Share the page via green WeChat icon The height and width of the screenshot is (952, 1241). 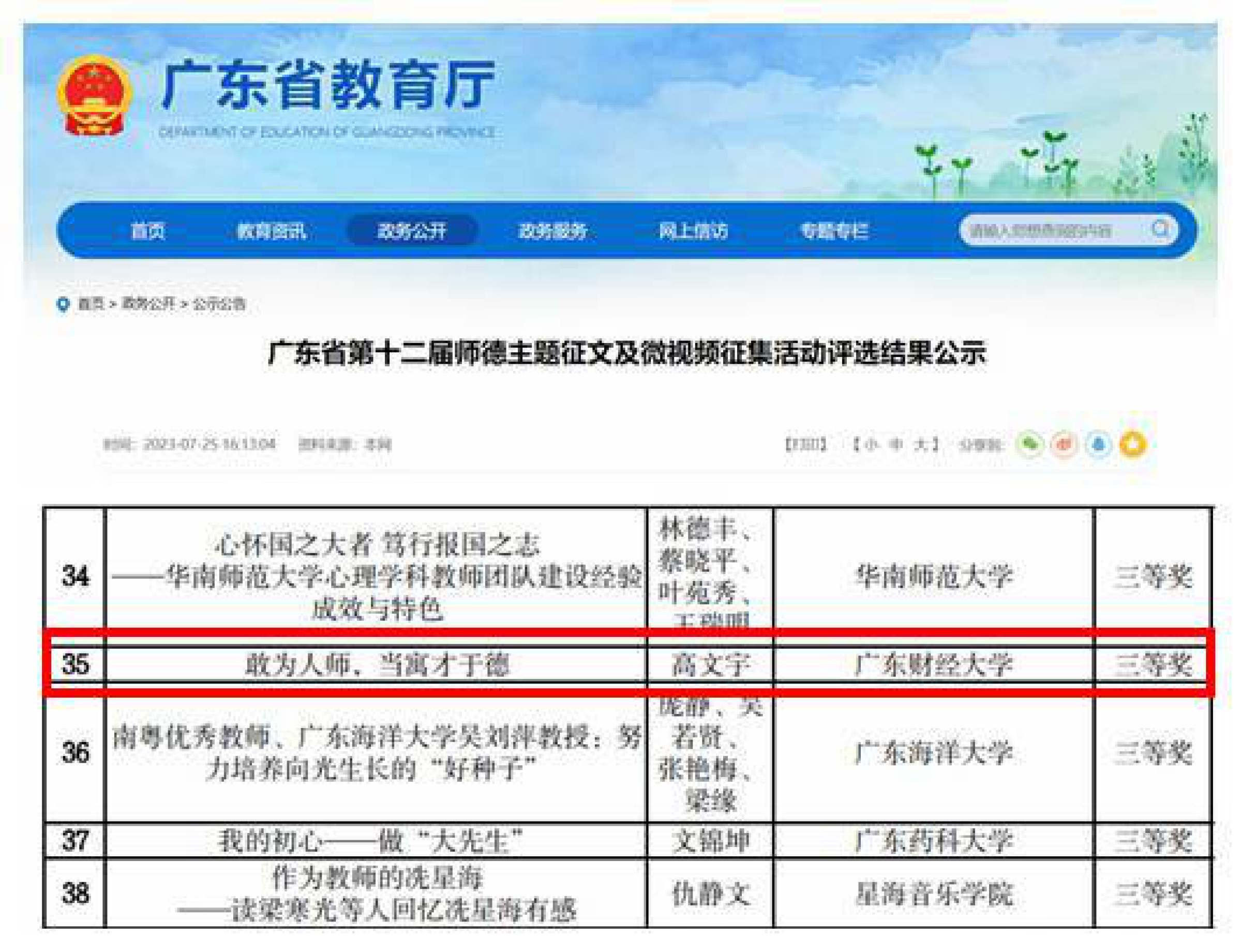click(x=1030, y=444)
